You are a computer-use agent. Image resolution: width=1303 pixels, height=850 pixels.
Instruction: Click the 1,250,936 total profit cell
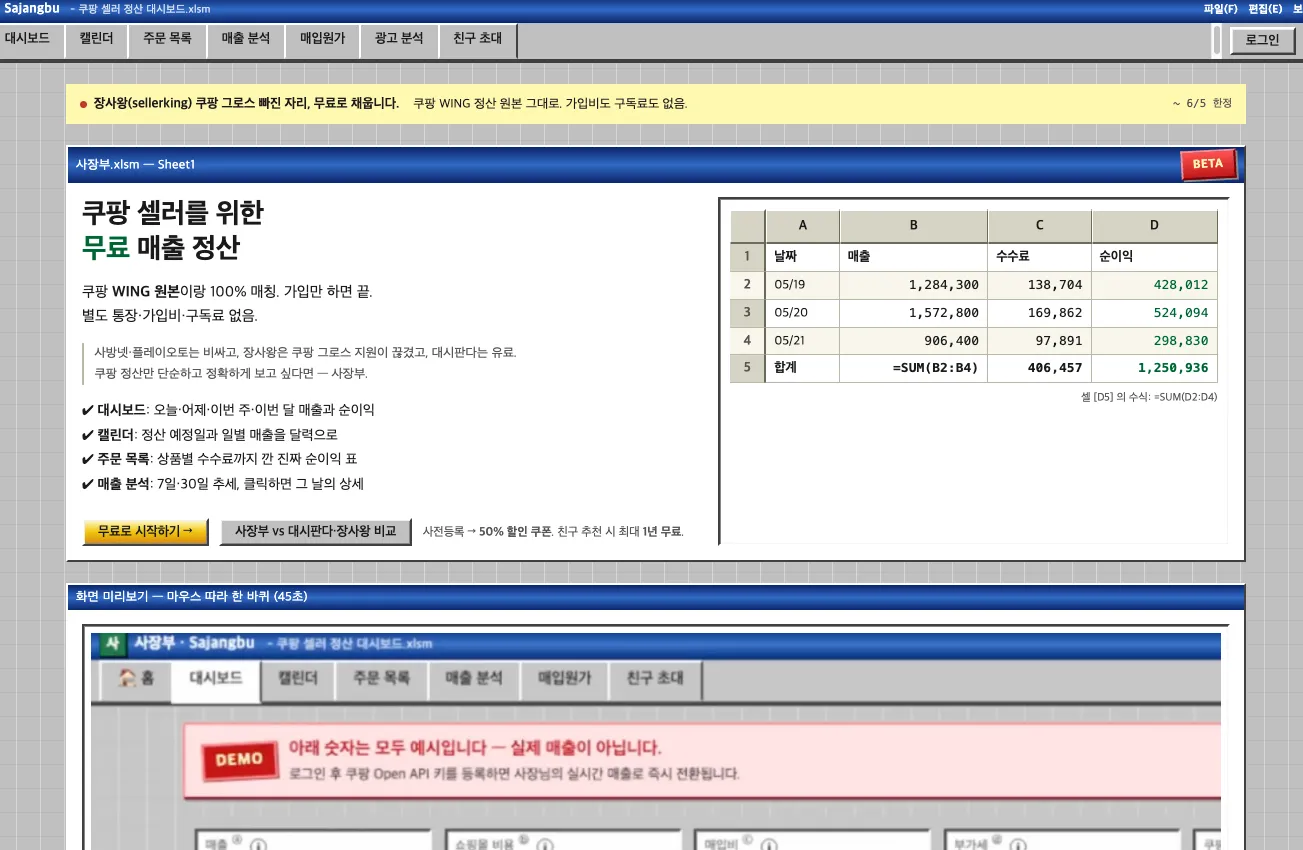click(x=1154, y=368)
